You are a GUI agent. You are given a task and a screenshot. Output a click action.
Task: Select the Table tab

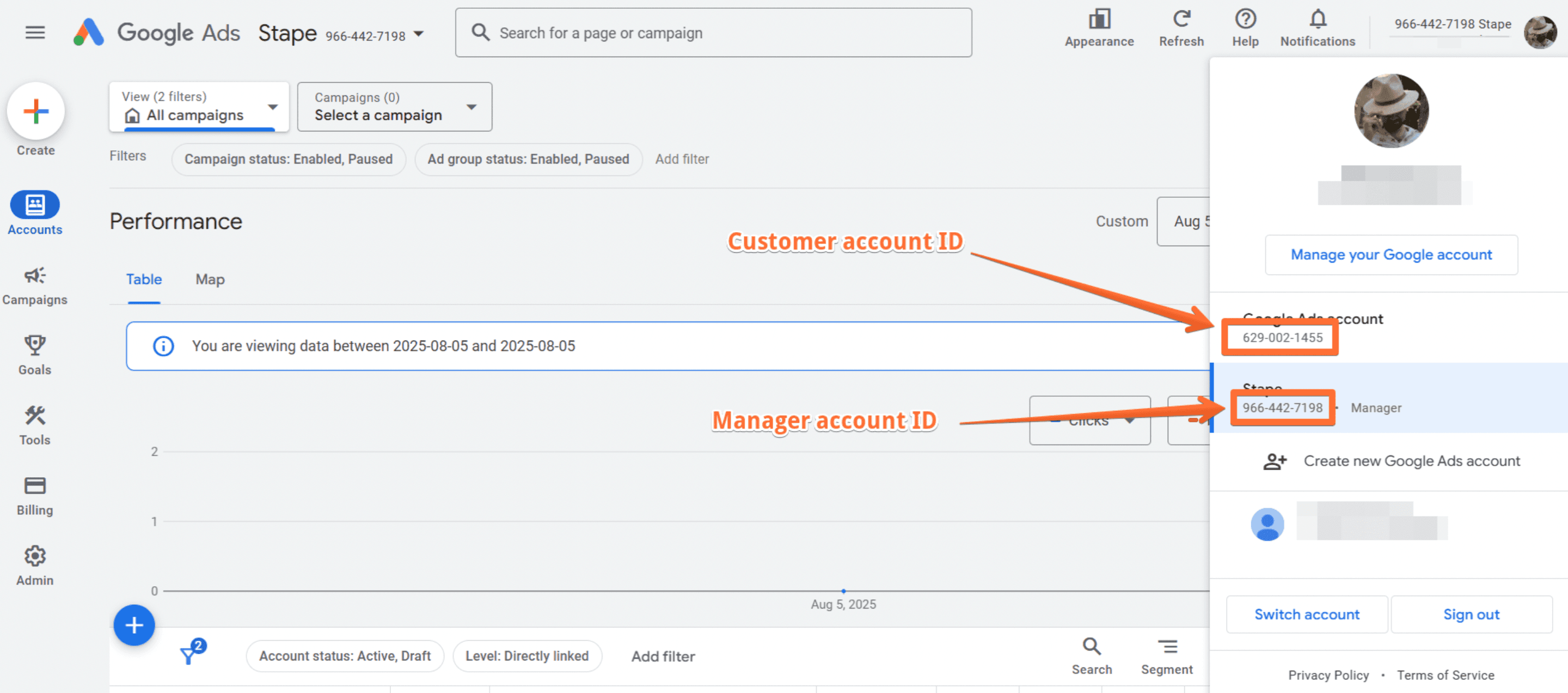click(144, 279)
